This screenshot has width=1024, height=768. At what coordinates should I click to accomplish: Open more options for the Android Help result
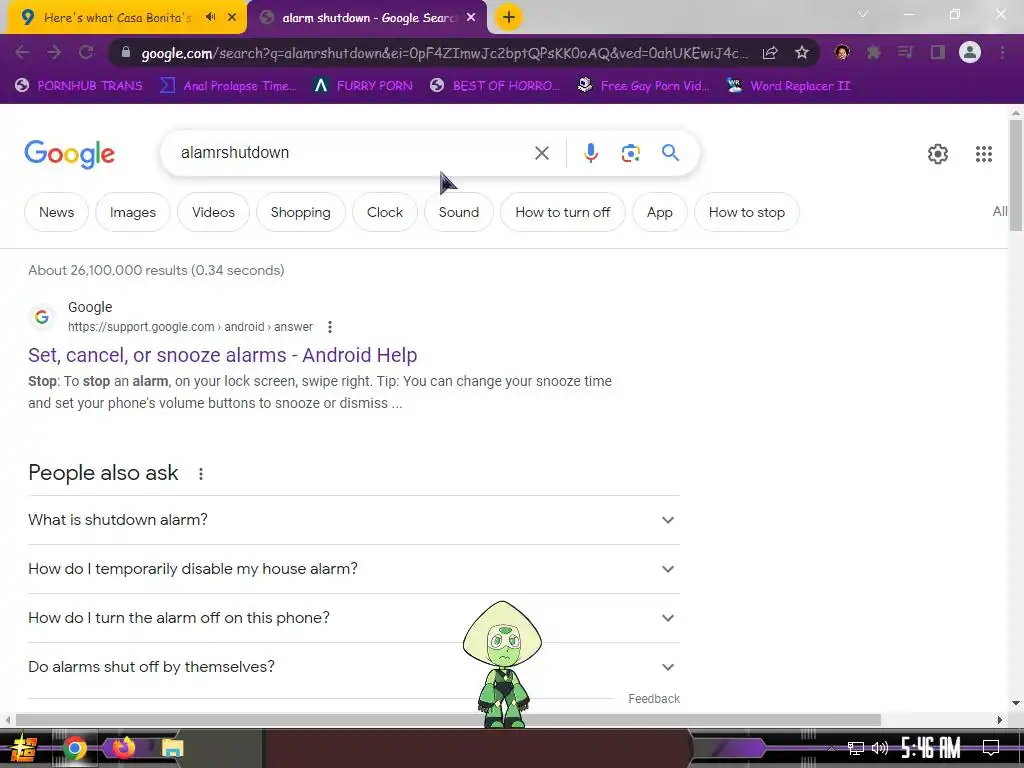point(330,327)
